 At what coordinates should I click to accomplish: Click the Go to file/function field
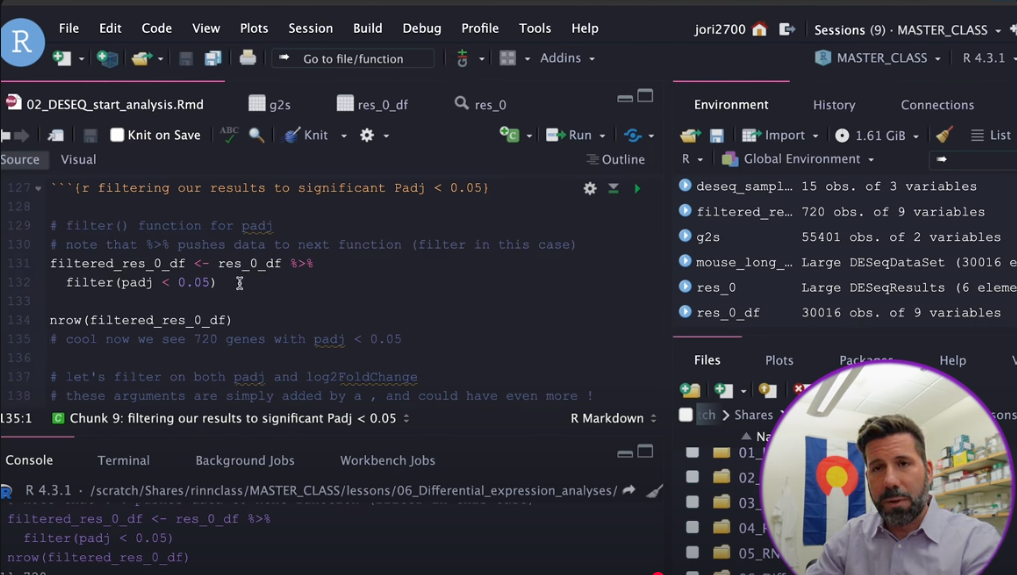(353, 58)
